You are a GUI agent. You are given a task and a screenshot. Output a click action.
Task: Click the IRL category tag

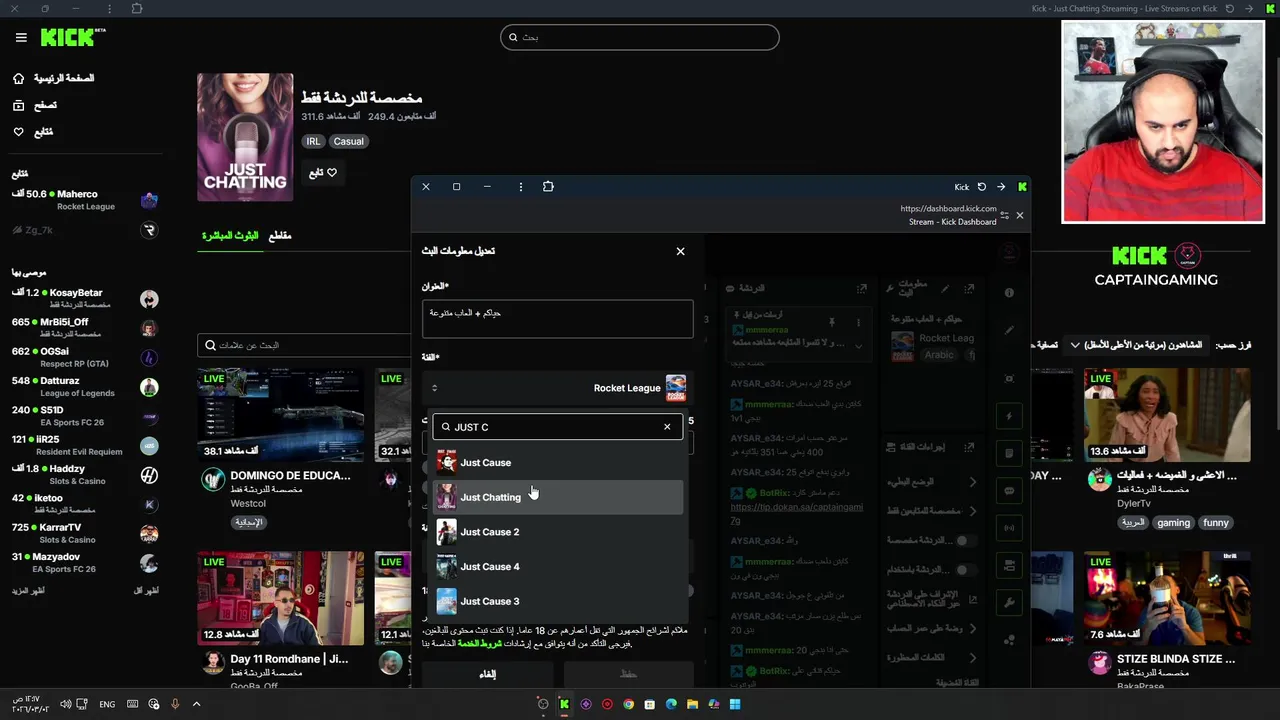(x=313, y=142)
